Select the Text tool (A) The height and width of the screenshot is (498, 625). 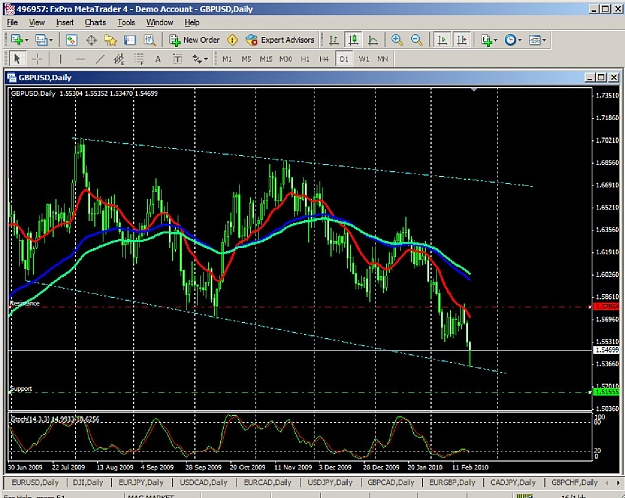pyautogui.click(x=158, y=59)
